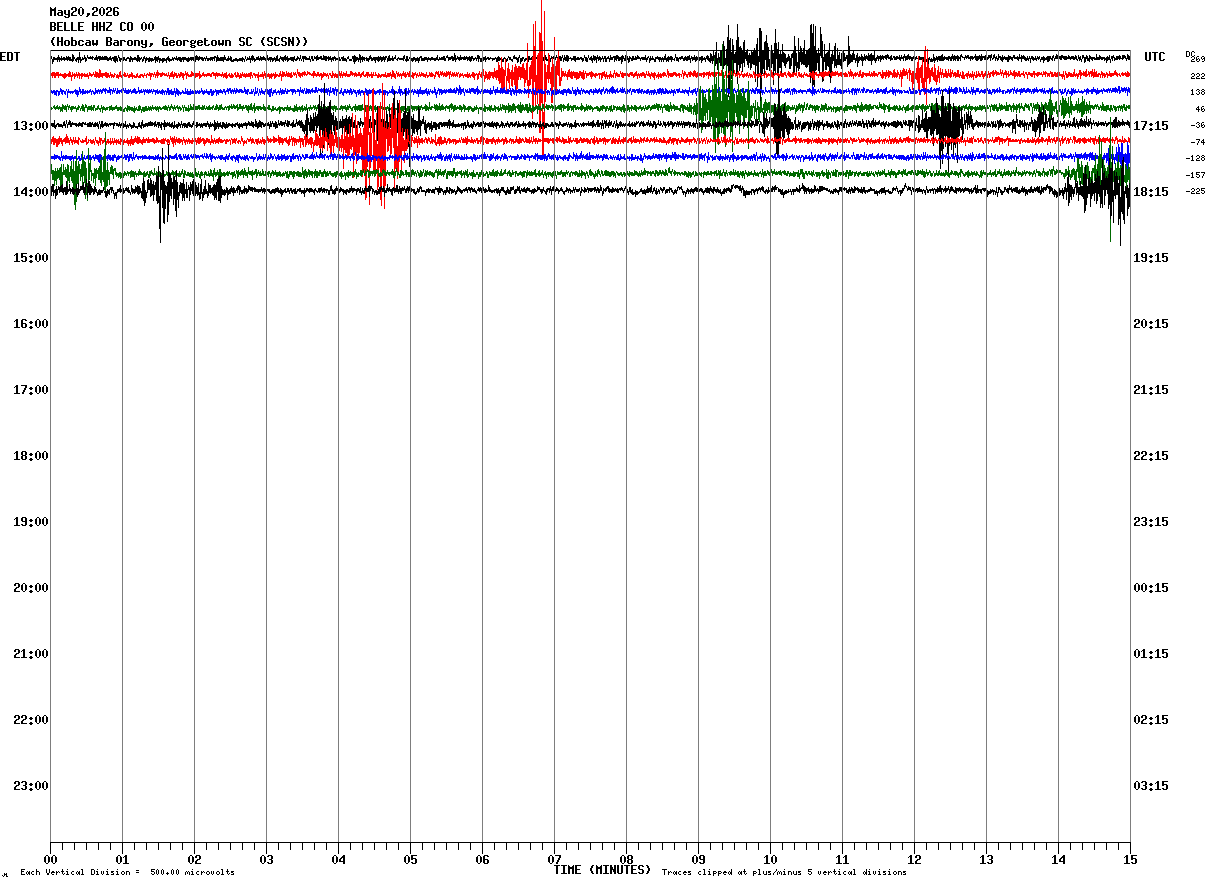Click the TIME (MINUTES) axis title
Image resolution: width=1210 pixels, height=886 pixels.
[x=602, y=870]
